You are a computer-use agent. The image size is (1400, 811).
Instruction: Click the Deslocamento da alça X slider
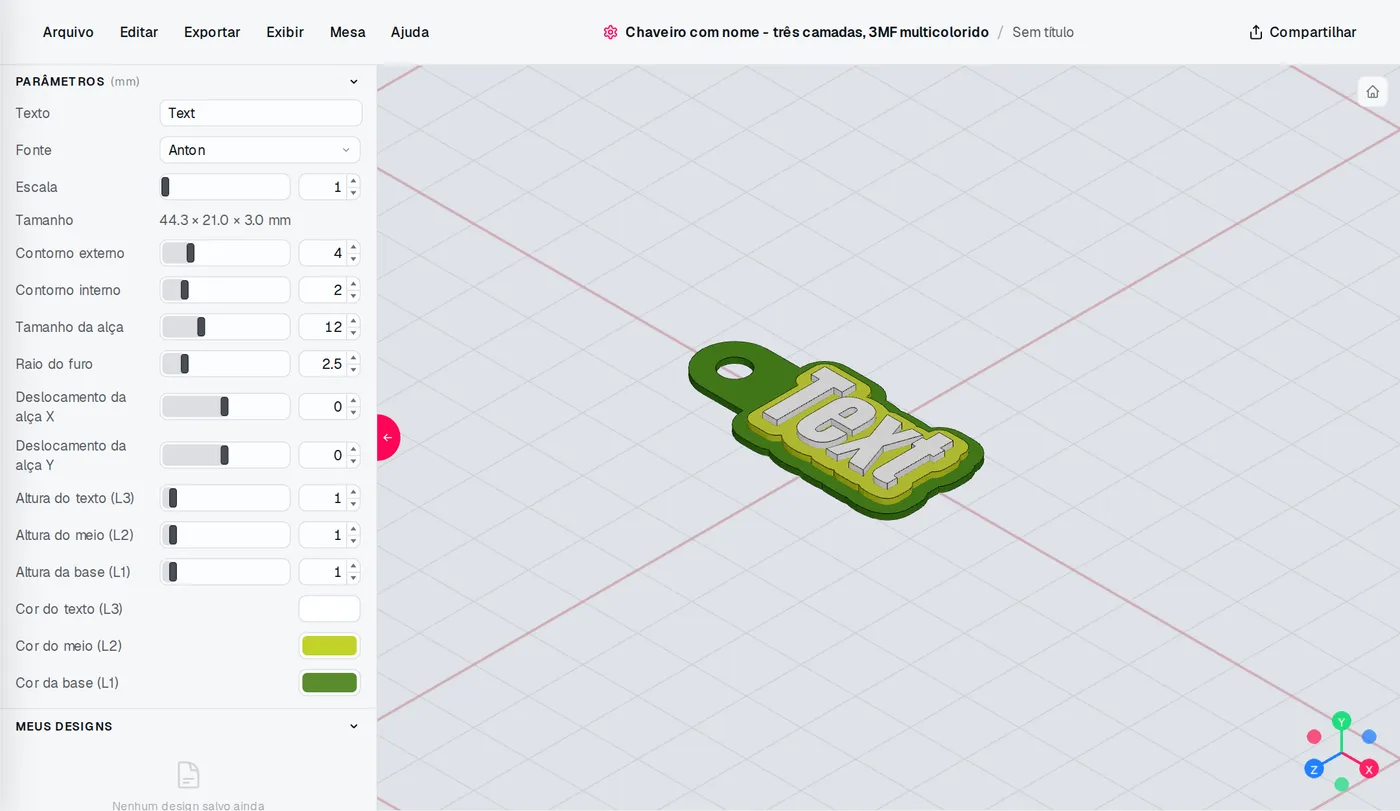coord(225,406)
